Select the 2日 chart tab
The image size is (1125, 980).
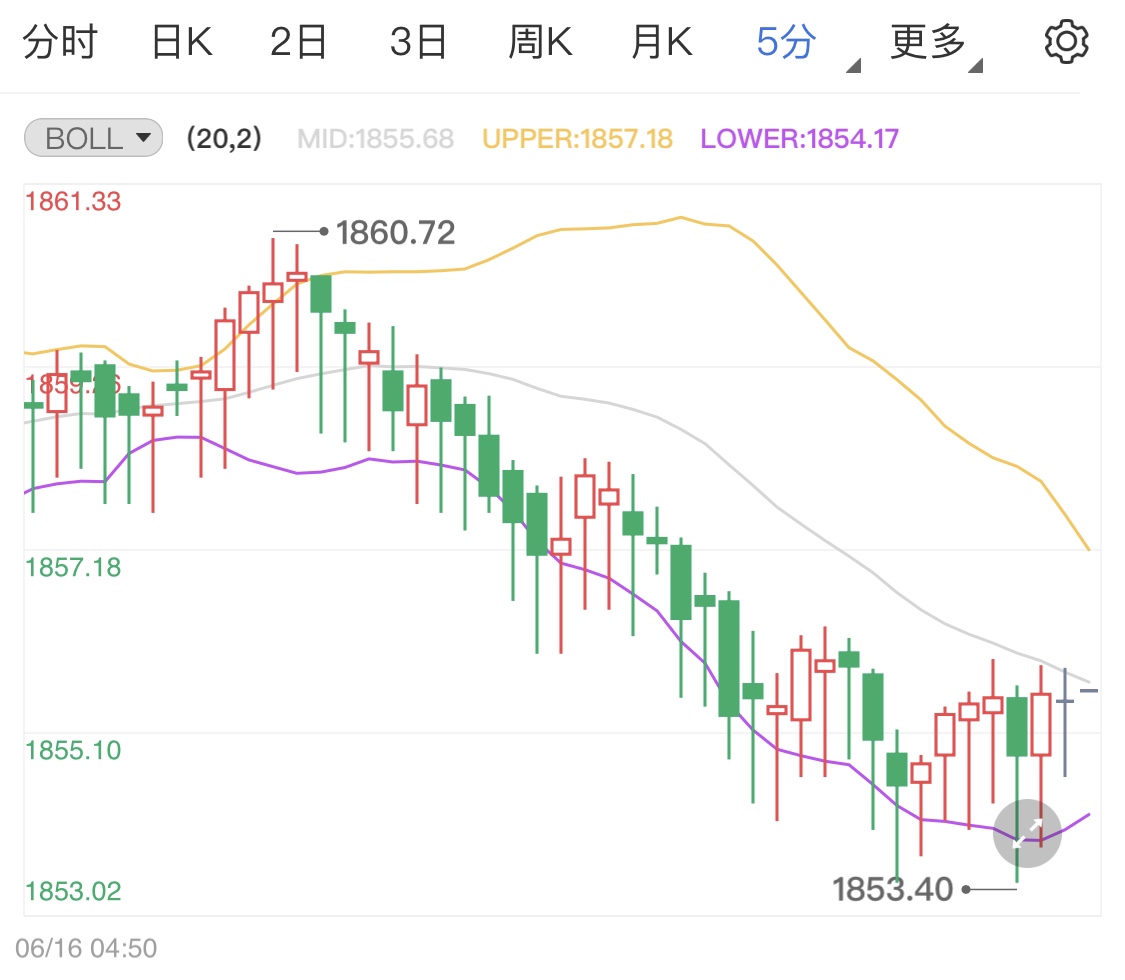298,42
